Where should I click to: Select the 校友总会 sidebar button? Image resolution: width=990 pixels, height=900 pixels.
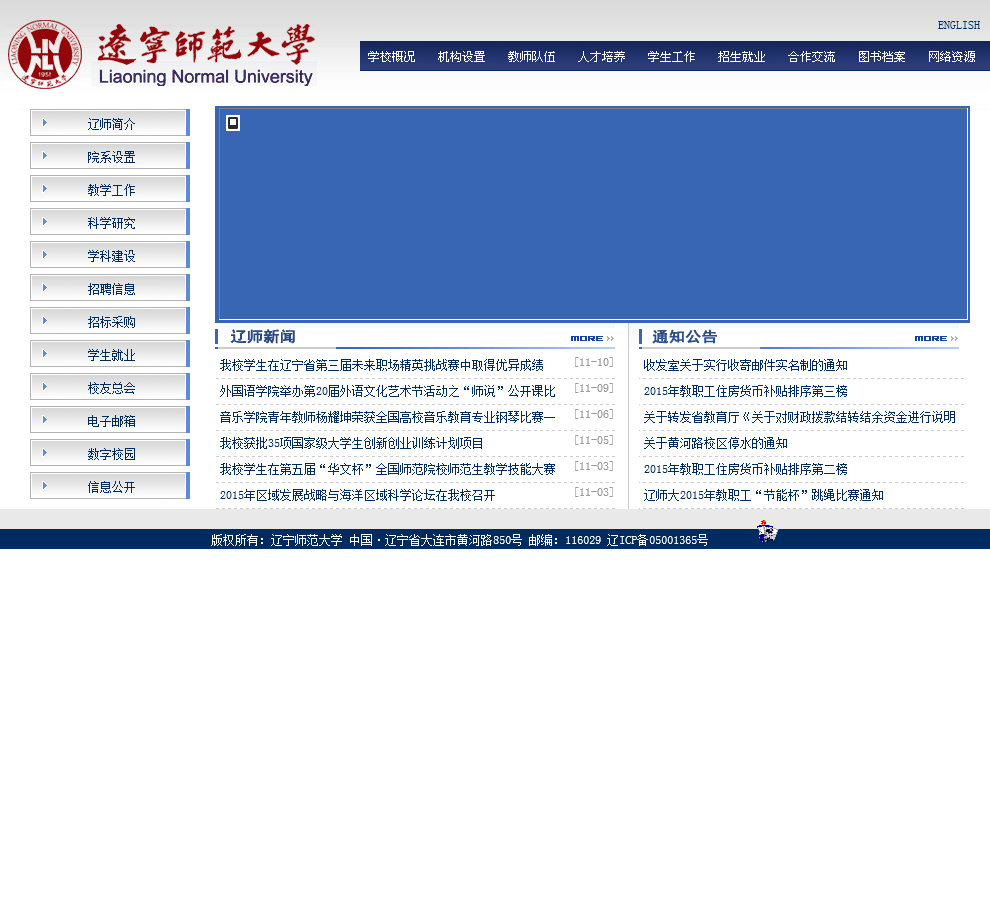[110, 387]
